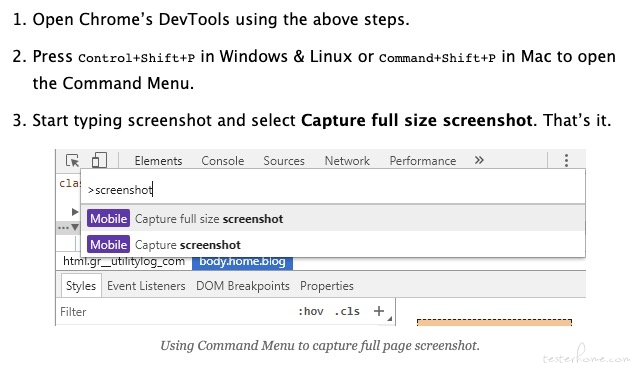Image resolution: width=632 pixels, height=372 pixels.
Task: Collapse the expanded DOM node arrow
Action: click(75, 227)
